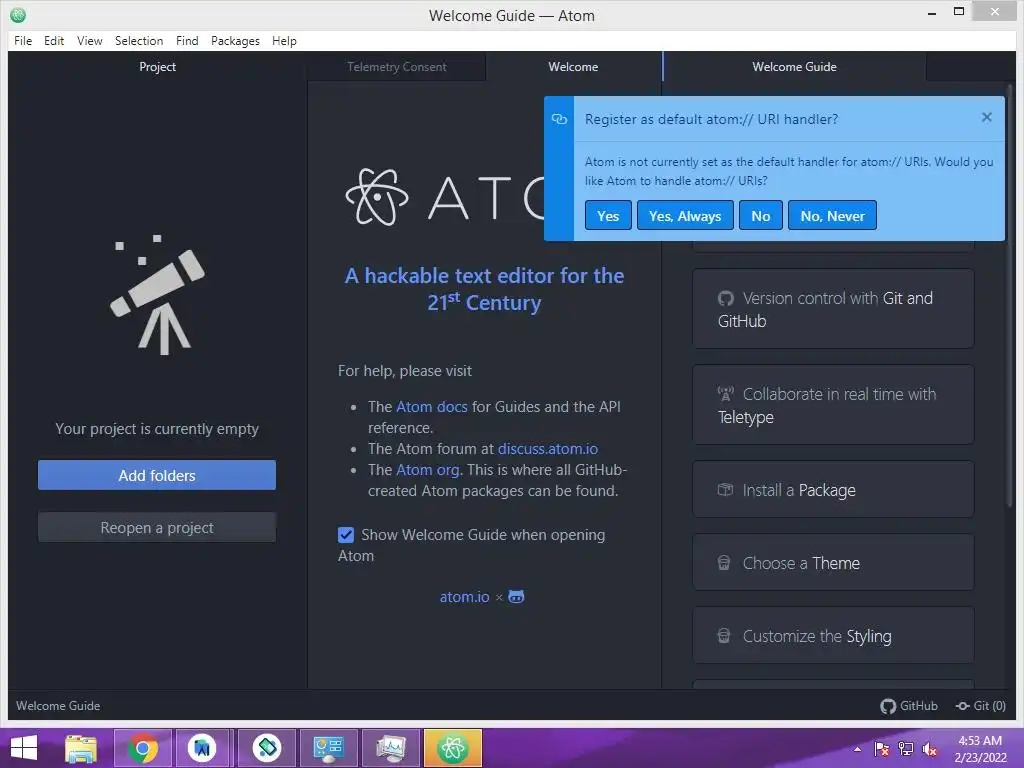Click the Welcome Guide pane scrollbar
Viewport: 1024px width, 768px height.
pos(1010,297)
